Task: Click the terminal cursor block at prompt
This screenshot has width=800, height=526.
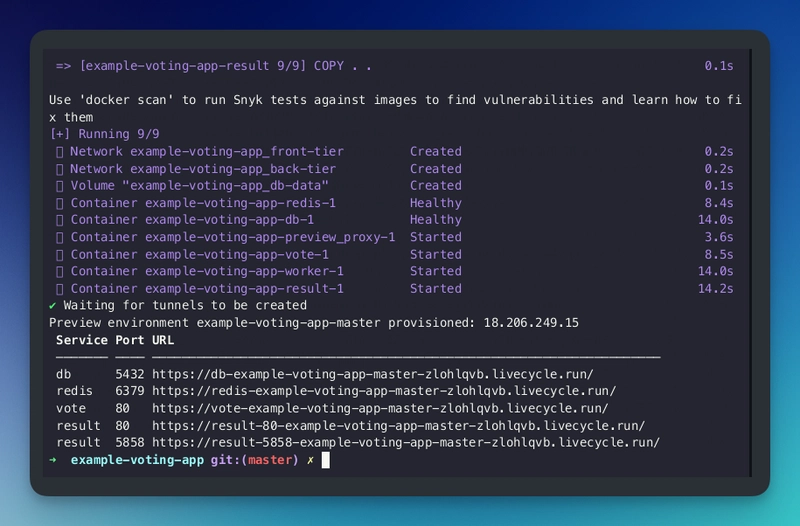Action: (x=325, y=460)
